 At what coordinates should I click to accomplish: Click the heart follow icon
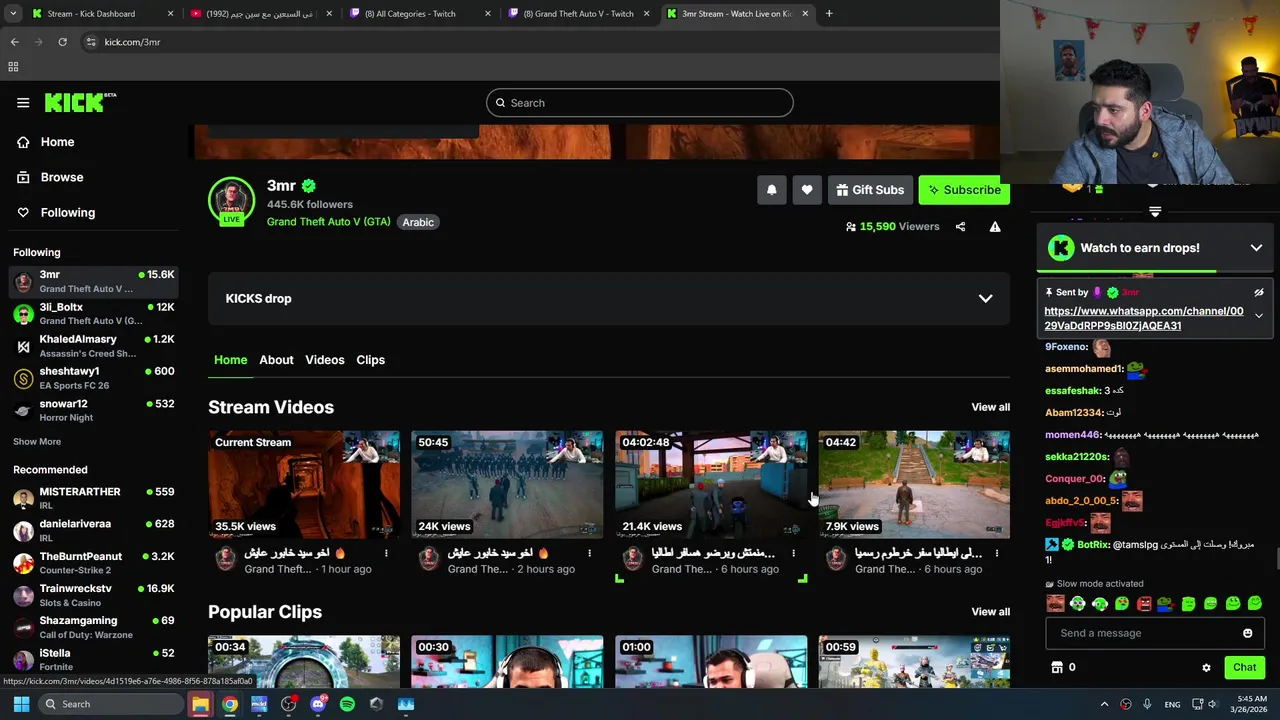807,190
